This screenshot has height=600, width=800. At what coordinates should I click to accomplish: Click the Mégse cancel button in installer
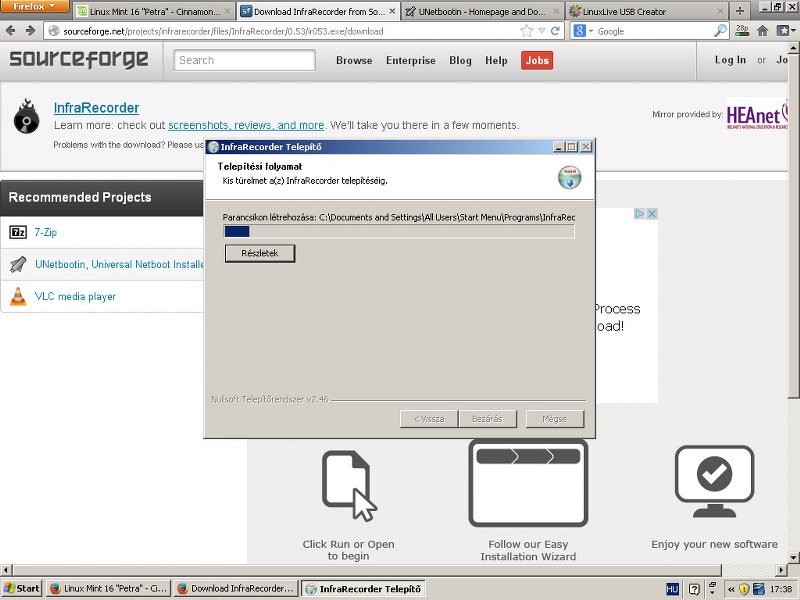pyautogui.click(x=555, y=419)
